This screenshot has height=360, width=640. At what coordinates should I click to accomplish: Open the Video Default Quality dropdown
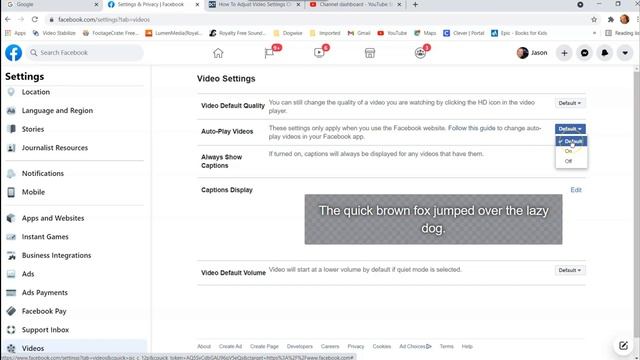(570, 103)
